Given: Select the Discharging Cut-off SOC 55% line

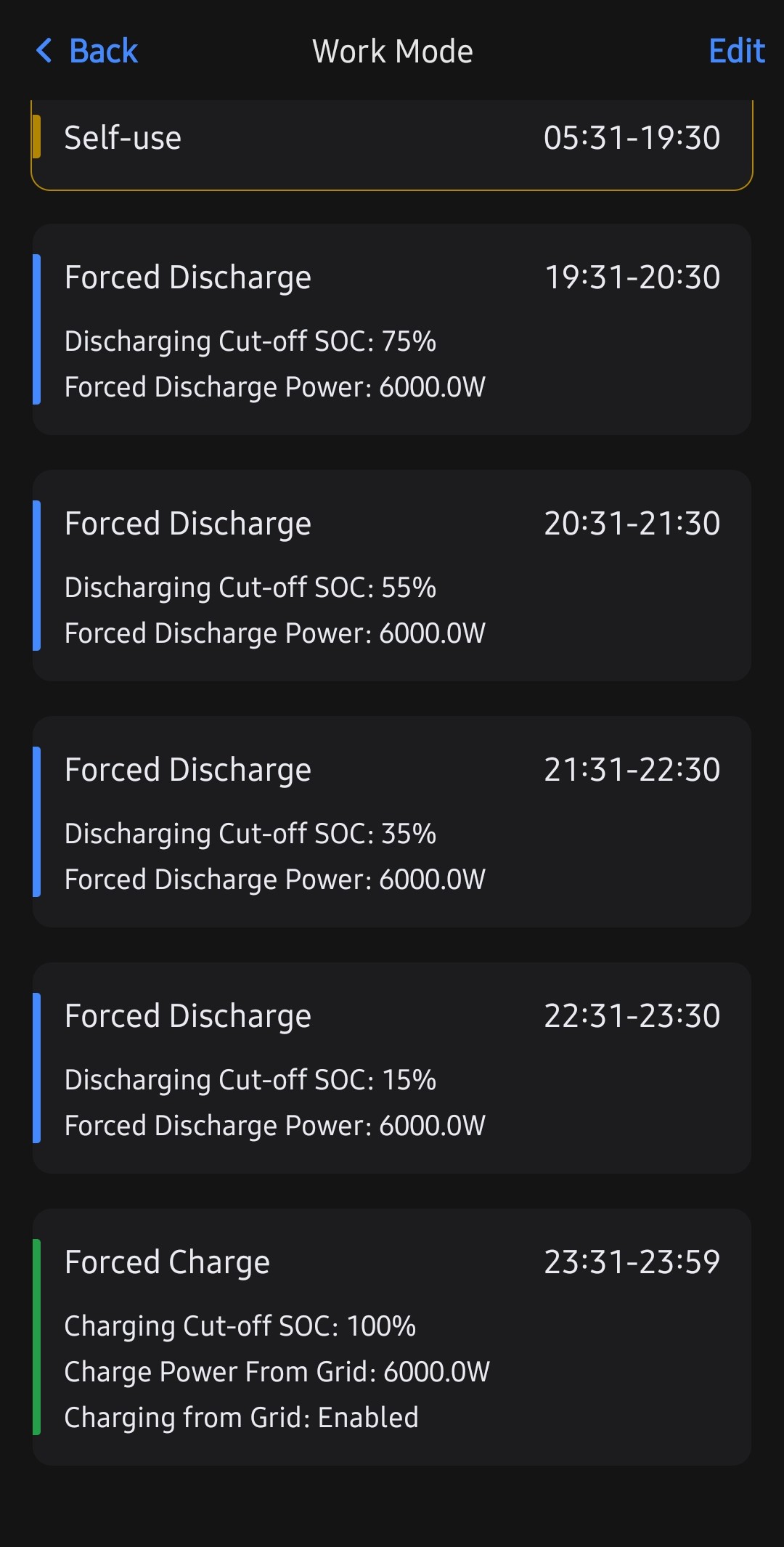Looking at the screenshot, I should tap(250, 588).
